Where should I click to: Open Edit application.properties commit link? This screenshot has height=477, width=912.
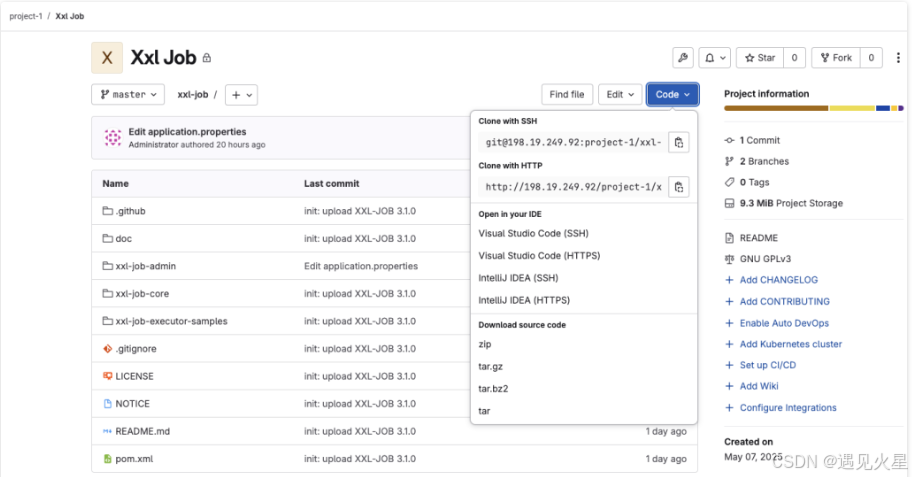pyautogui.click(x=187, y=131)
